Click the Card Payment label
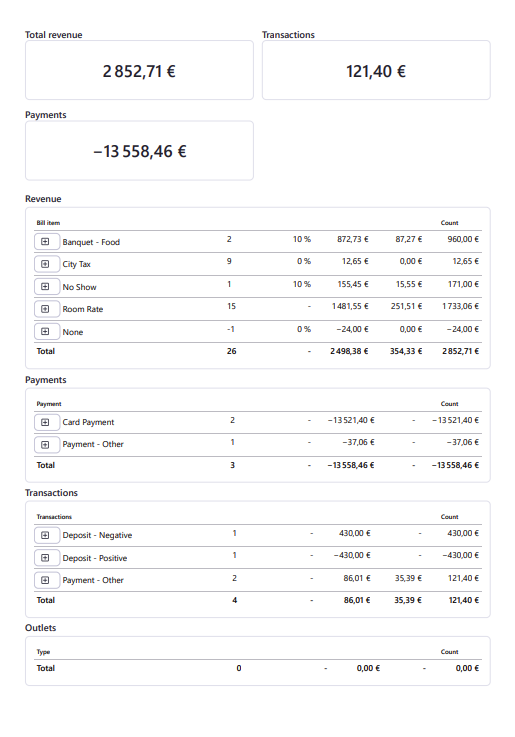515x737 pixels. point(88,422)
